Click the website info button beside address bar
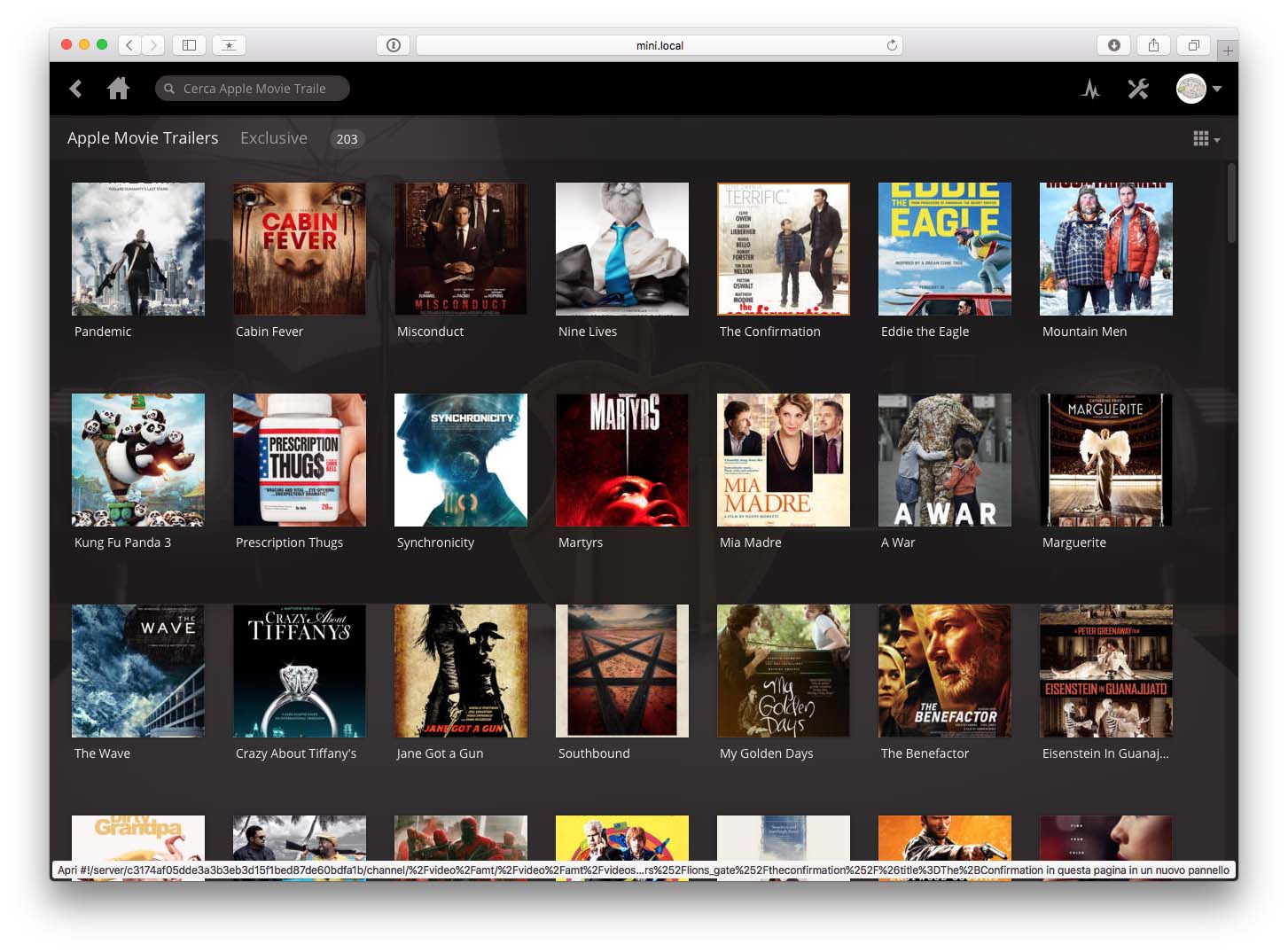Screen dimensions: 1288x952 [x=394, y=45]
